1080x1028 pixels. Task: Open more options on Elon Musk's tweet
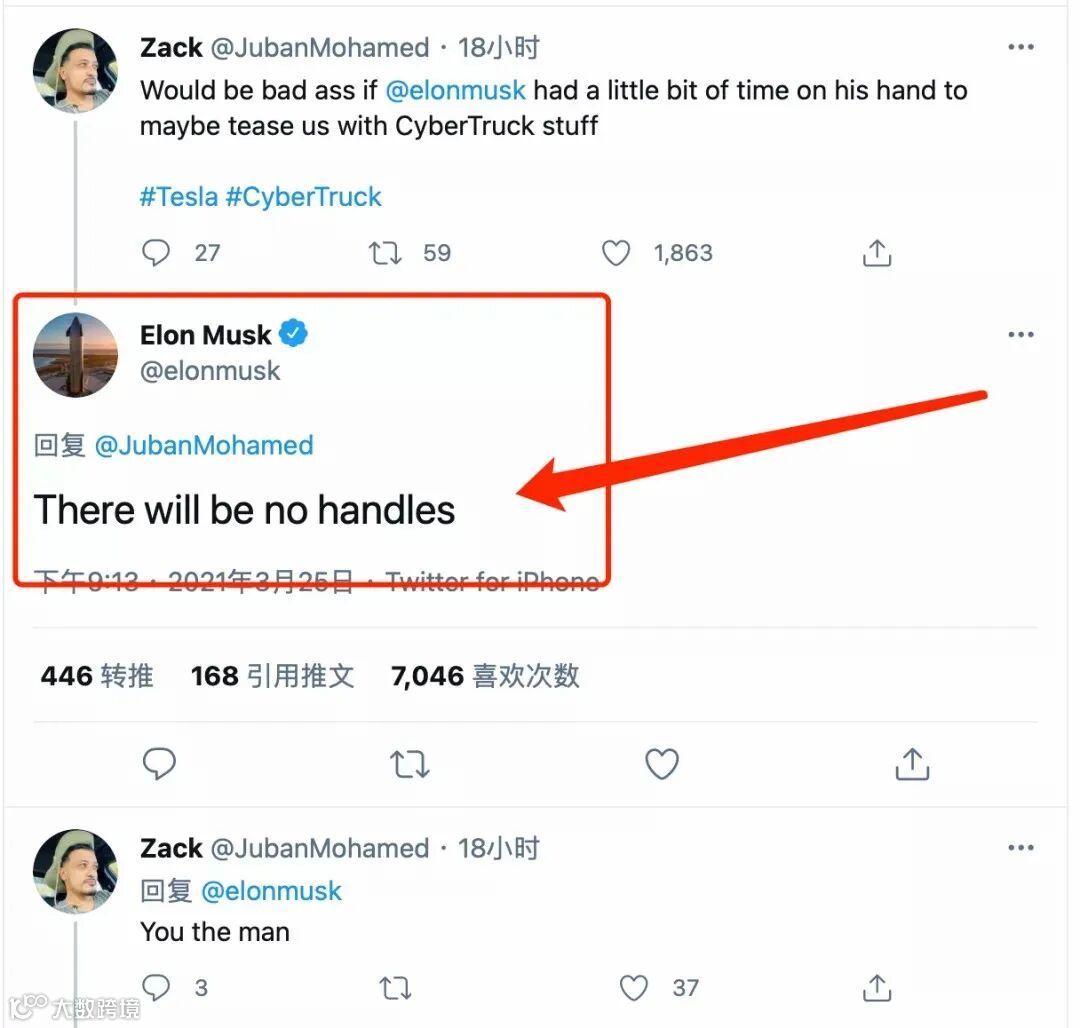click(1020, 334)
